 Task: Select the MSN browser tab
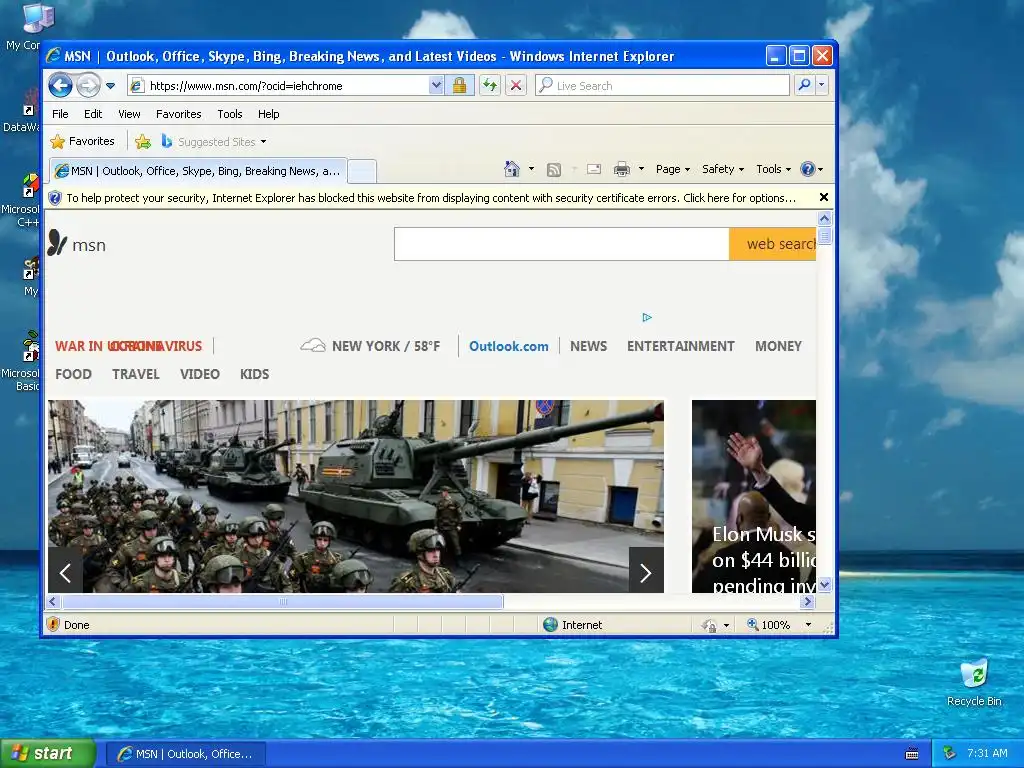click(x=198, y=171)
